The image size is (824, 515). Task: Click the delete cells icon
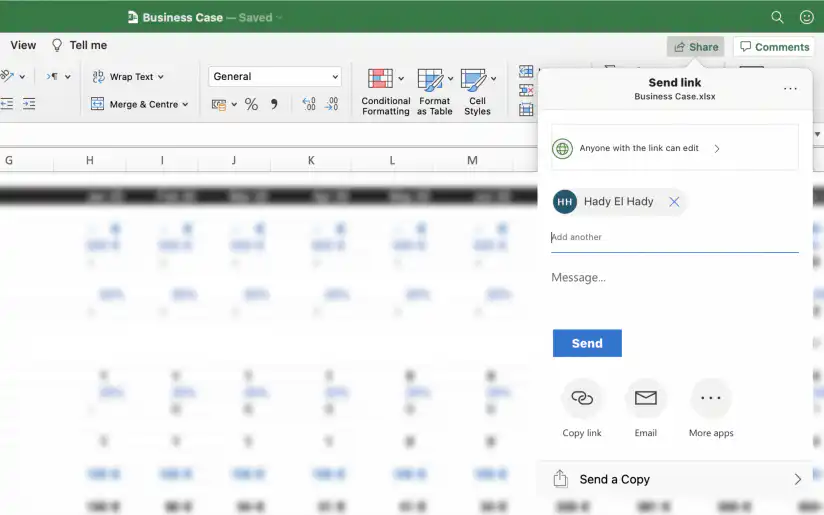(526, 90)
